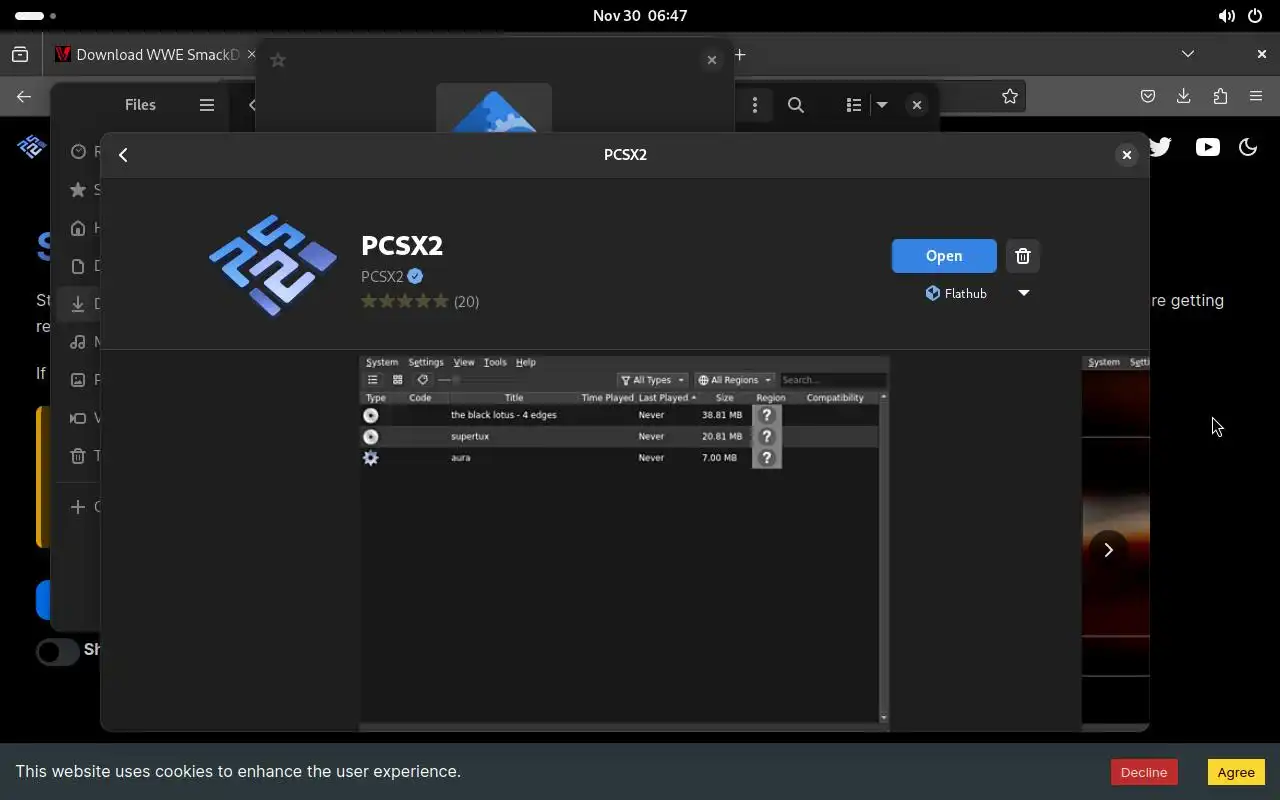
Task: Go back in the browser
Action: tap(24, 97)
